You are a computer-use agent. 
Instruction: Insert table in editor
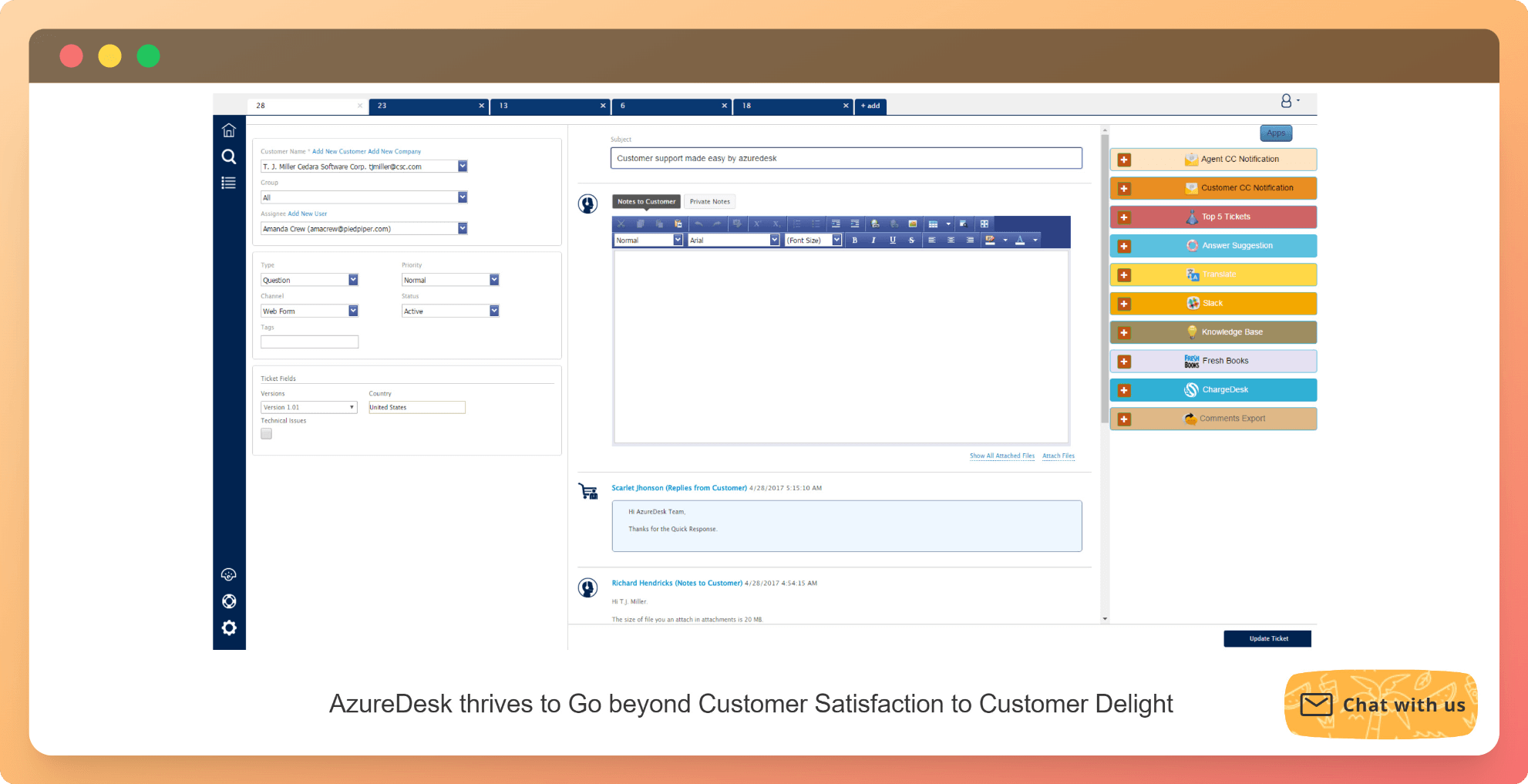tap(933, 224)
